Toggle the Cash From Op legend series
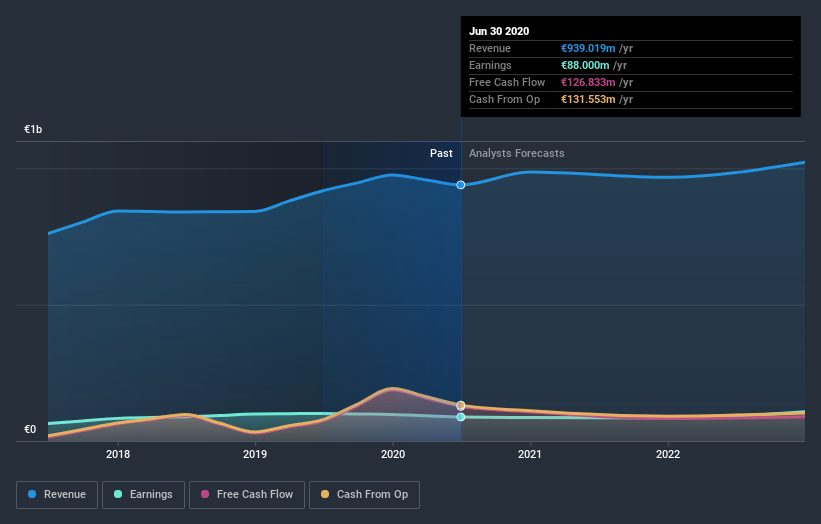Image resolution: width=821 pixels, height=524 pixels. pos(364,495)
